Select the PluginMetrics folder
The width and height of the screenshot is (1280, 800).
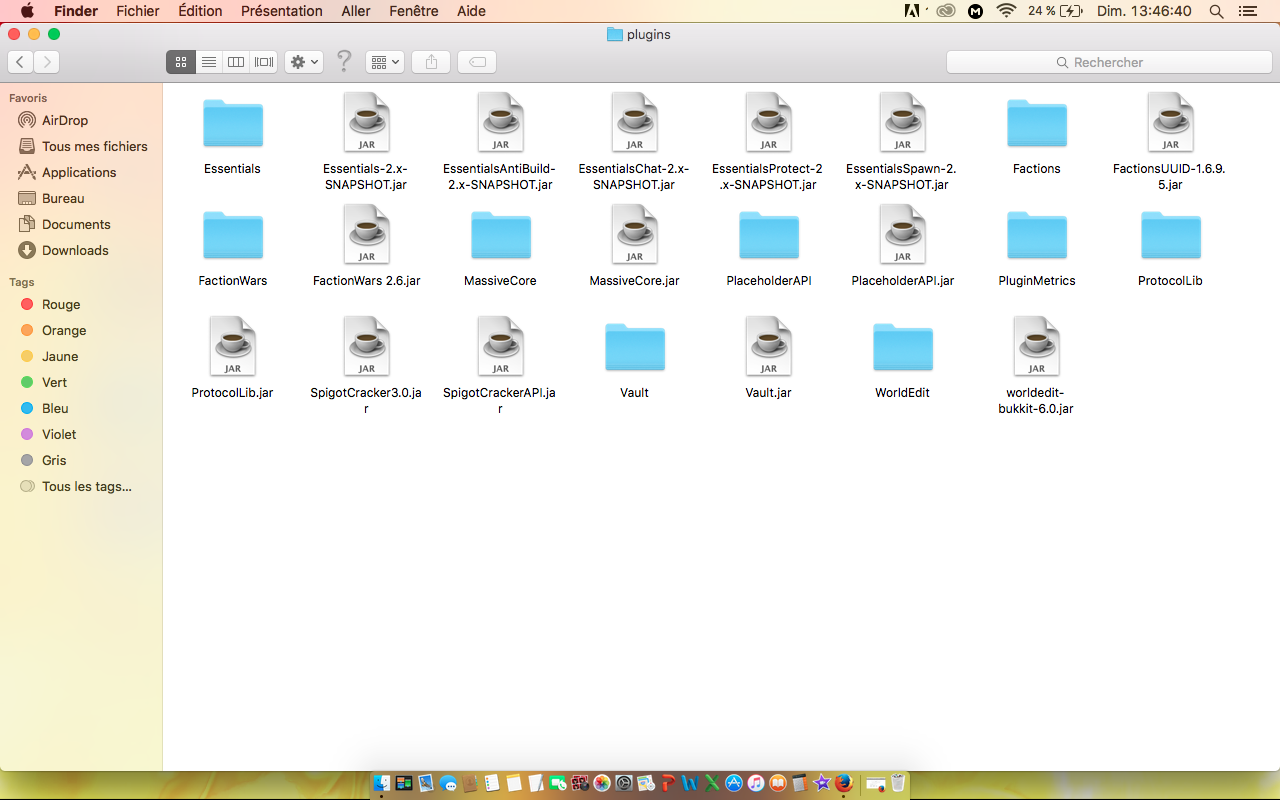[1036, 236]
